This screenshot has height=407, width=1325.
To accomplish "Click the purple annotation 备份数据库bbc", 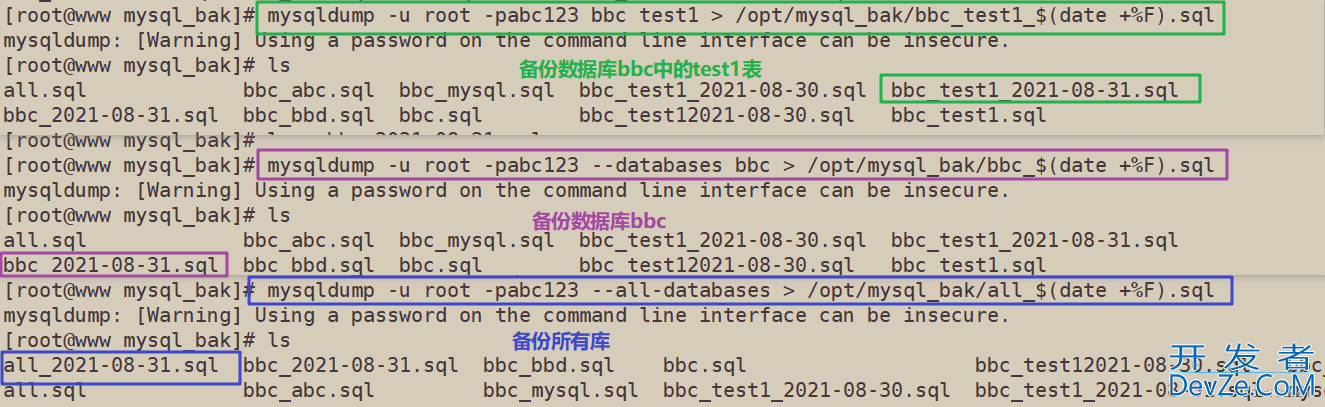I will point(599,220).
